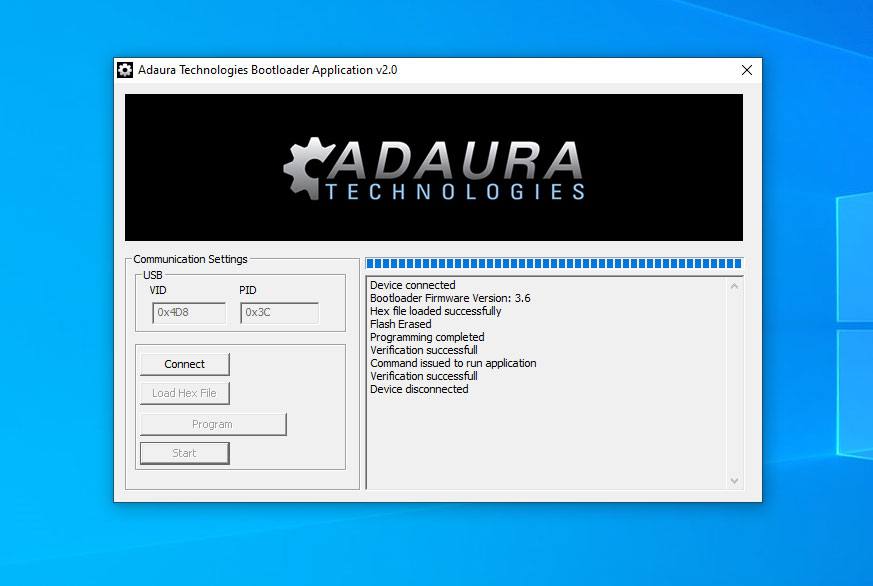Click the window title bar text
The image size is (873, 586).
pos(267,70)
